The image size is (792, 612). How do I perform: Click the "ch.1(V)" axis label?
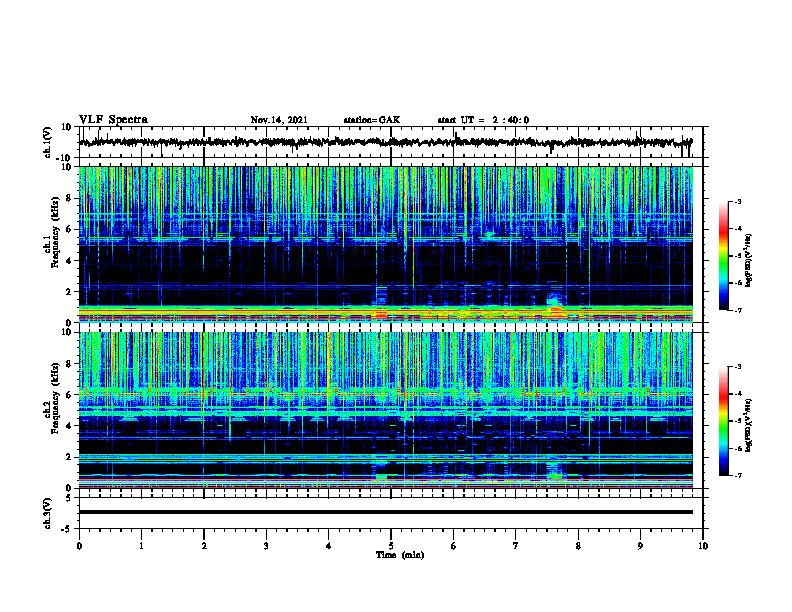point(48,142)
